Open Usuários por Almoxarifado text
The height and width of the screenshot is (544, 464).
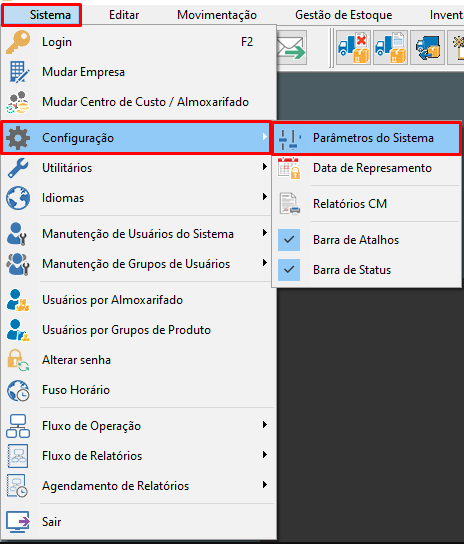(112, 300)
